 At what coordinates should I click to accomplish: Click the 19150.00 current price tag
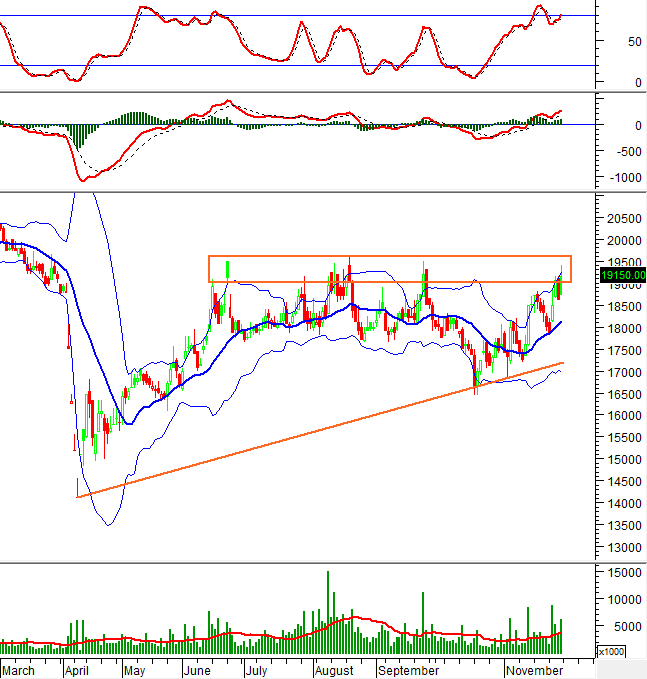click(x=622, y=275)
